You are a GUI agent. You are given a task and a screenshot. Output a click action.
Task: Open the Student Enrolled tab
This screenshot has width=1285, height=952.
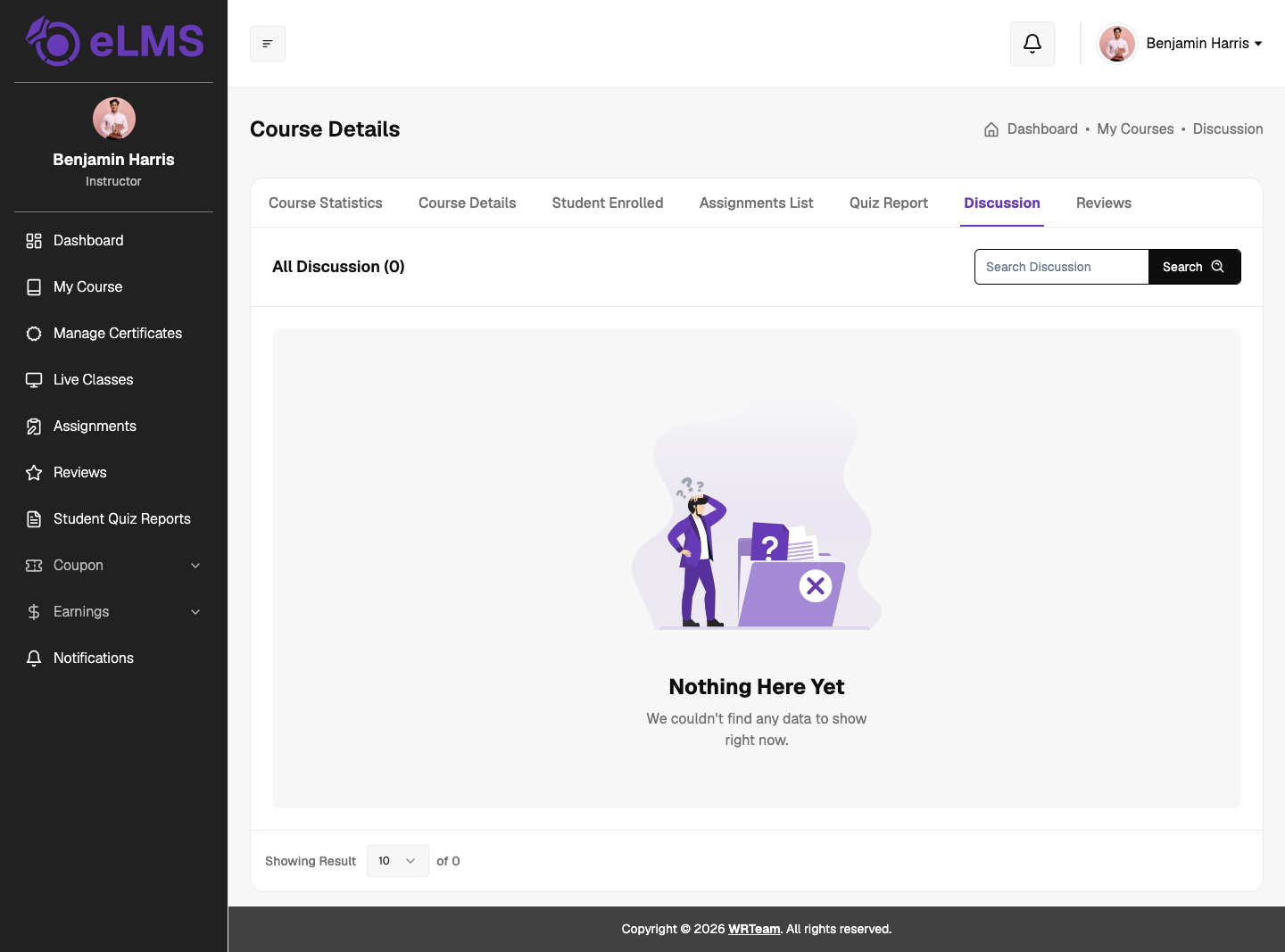point(608,203)
